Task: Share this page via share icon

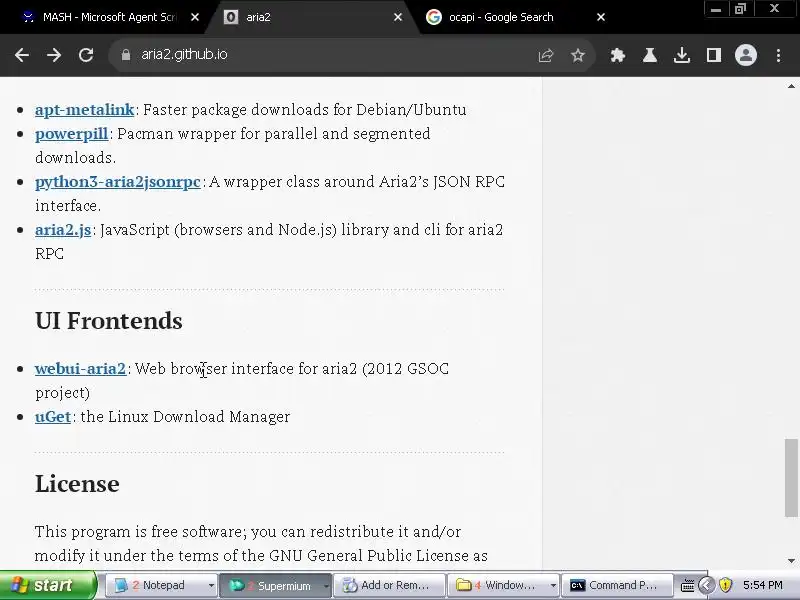Action: pyautogui.click(x=545, y=55)
